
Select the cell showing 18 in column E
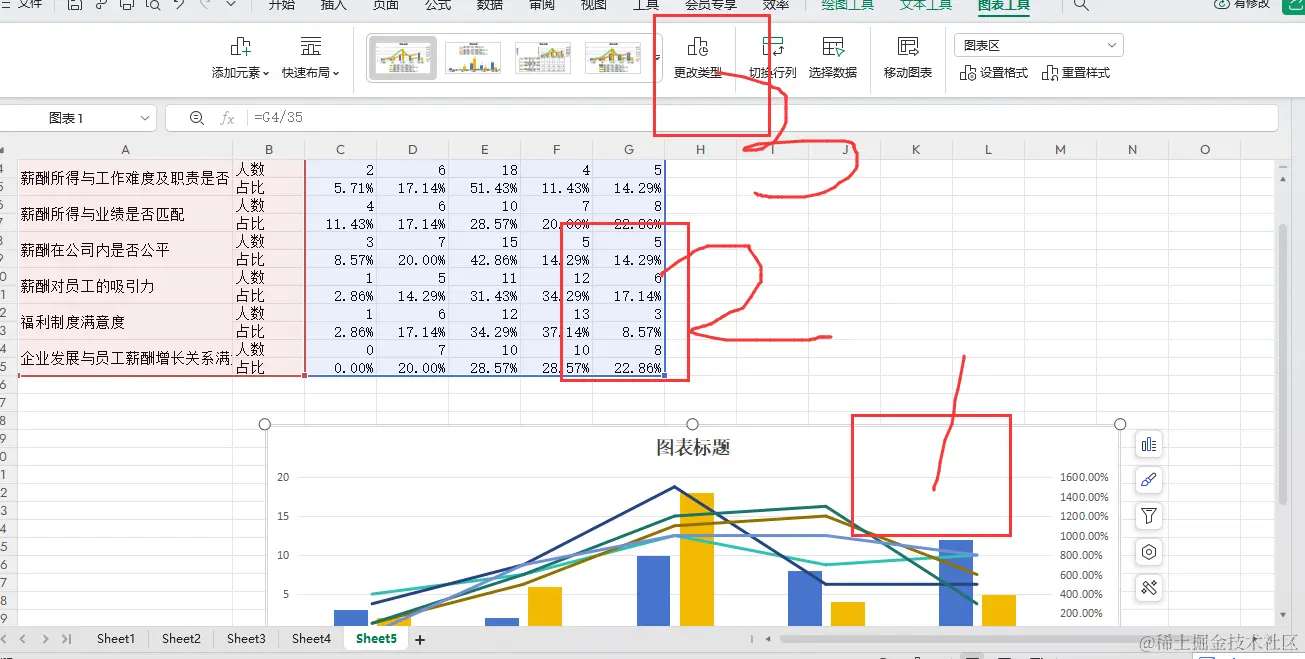(485, 169)
